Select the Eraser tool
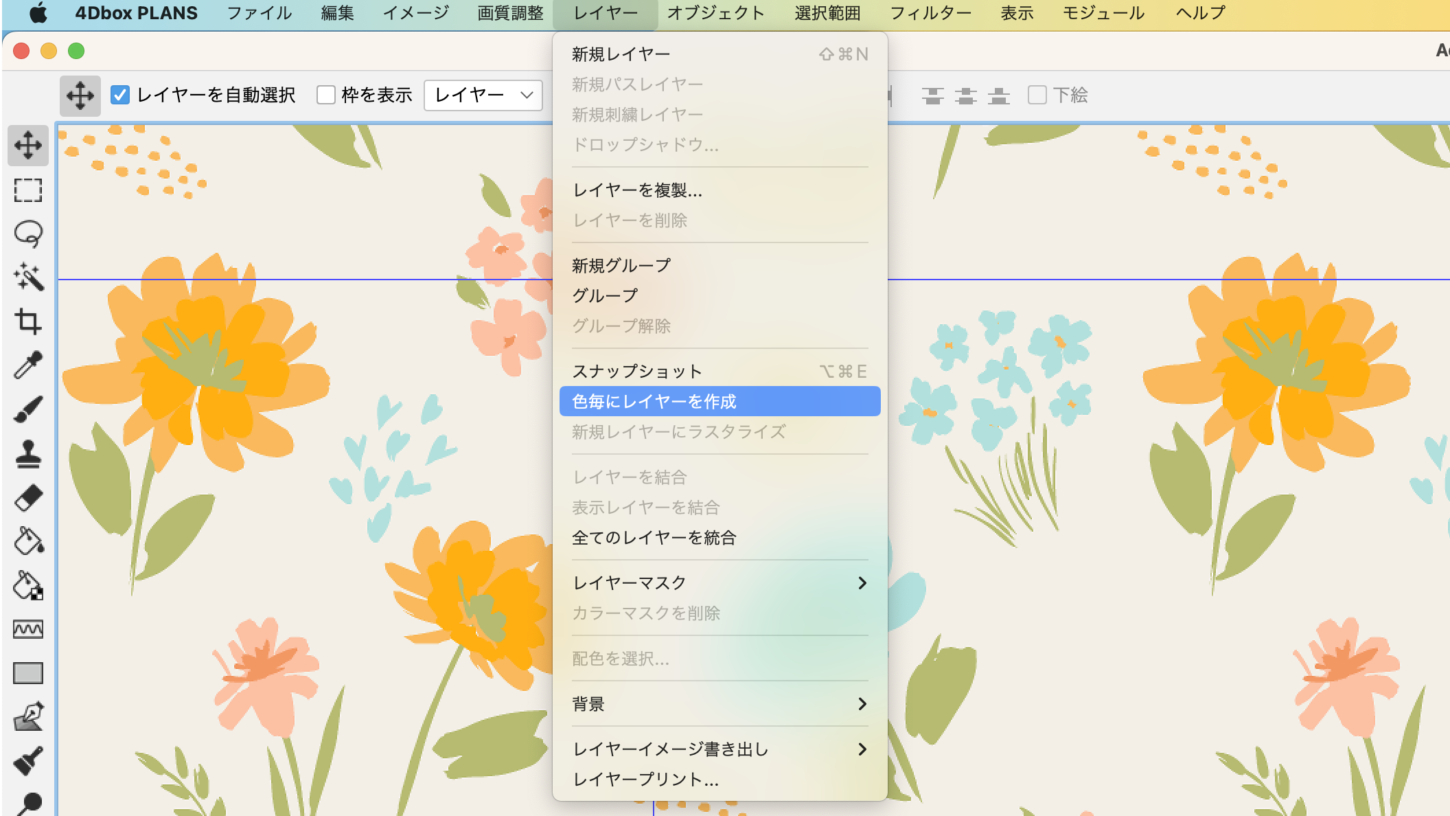Viewport: 1450px width, 816px height. 28,497
